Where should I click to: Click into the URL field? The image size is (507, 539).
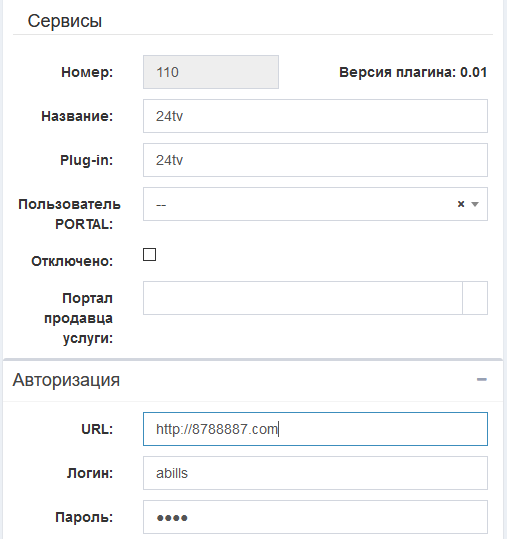pos(315,429)
